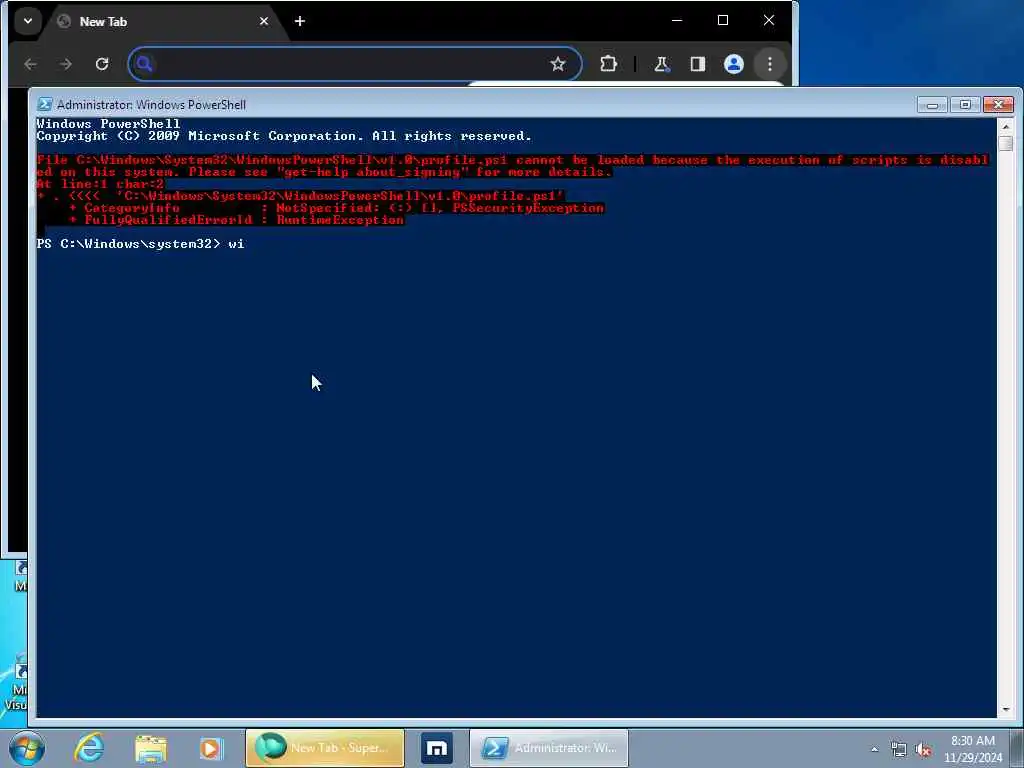Show hidden system tray icons

click(x=874, y=749)
